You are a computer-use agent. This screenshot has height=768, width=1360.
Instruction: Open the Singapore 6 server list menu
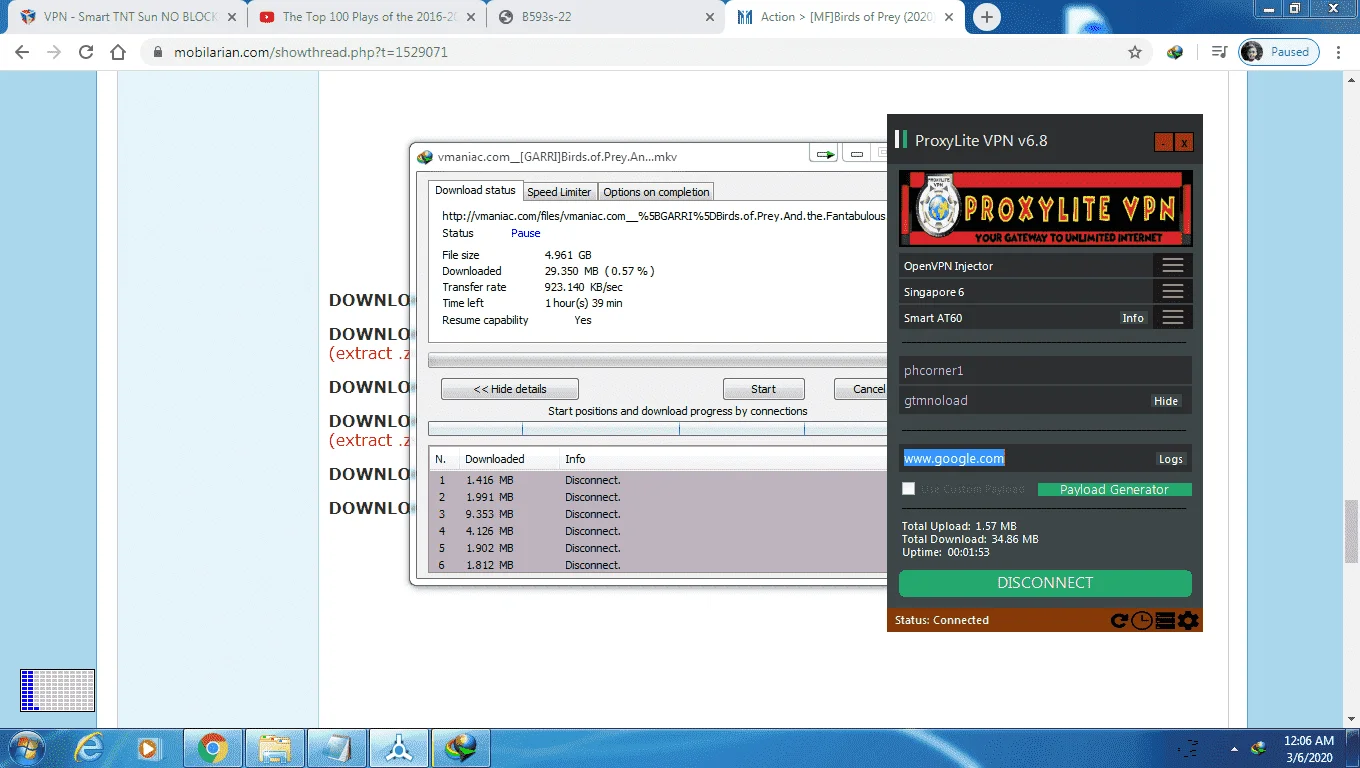[x=1173, y=292]
